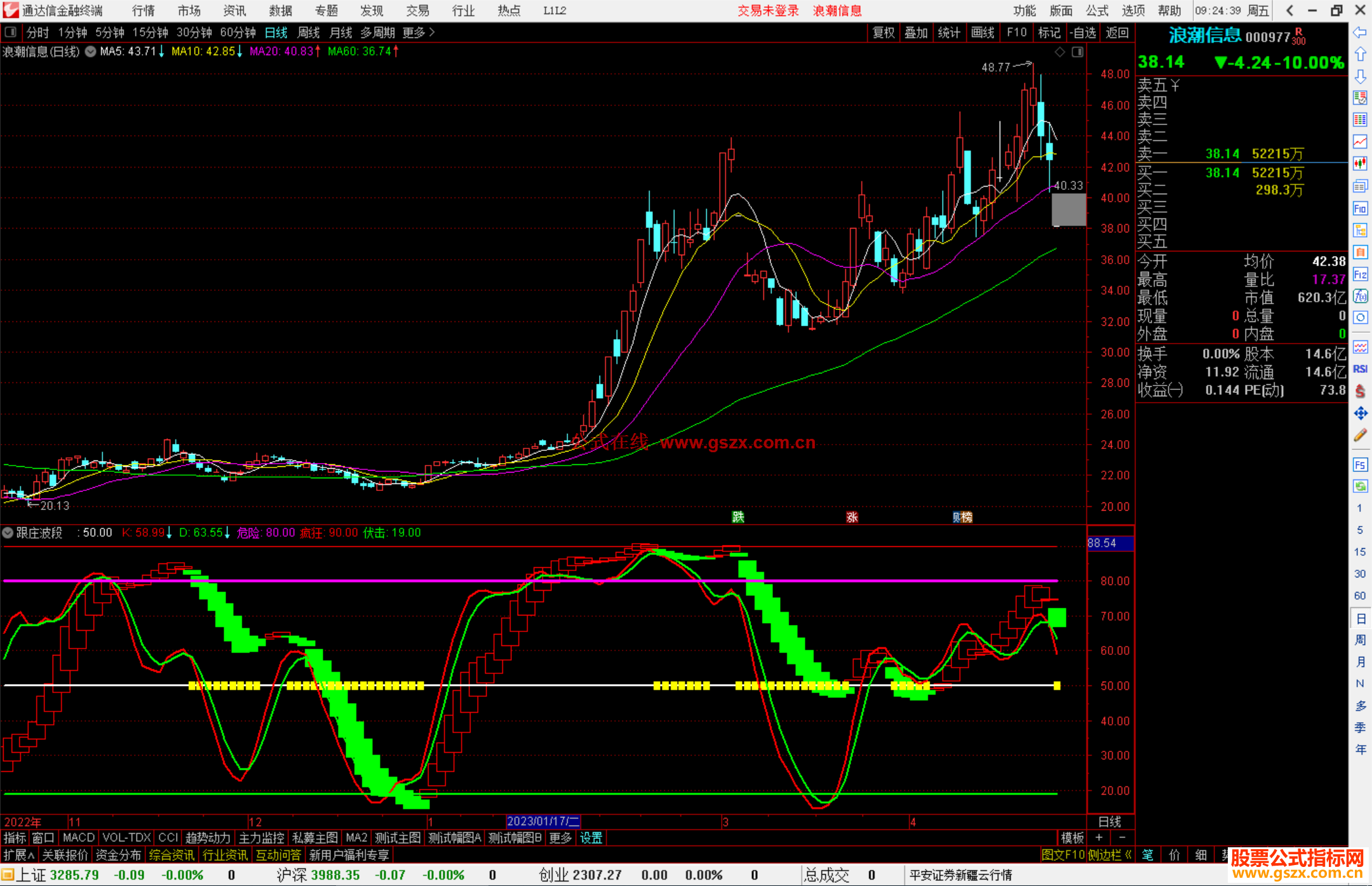Click the F10 info sidebar icon
Viewport: 1372px width, 886px height.
point(1360,209)
